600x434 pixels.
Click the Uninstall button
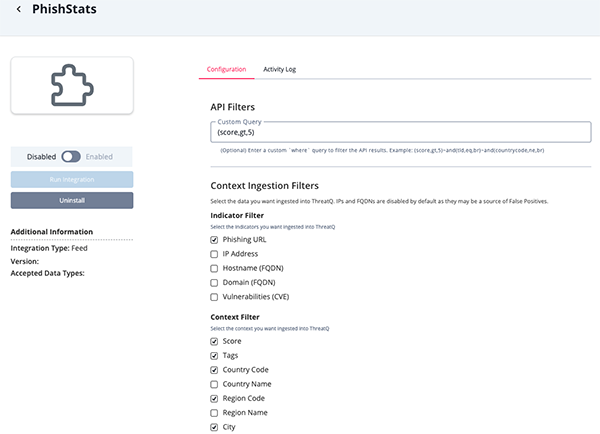[72, 200]
